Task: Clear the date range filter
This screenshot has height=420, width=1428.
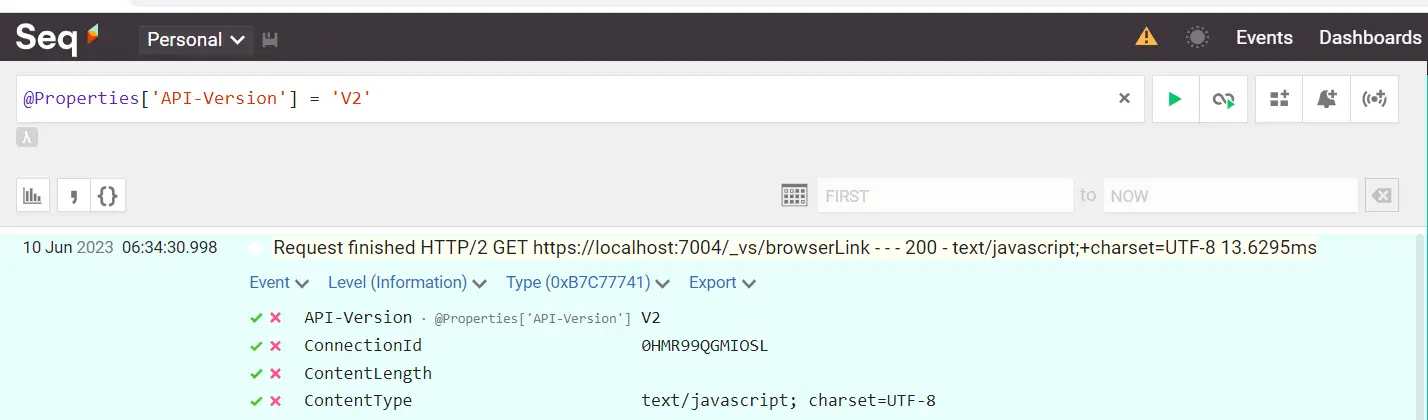Action: tap(1382, 196)
